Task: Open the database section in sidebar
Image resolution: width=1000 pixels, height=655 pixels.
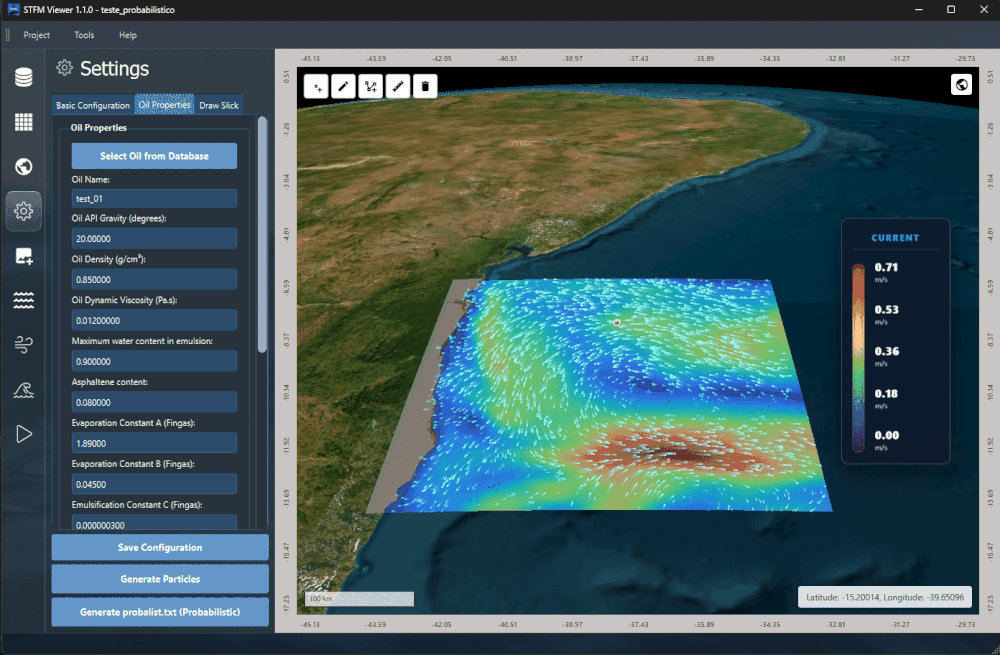Action: [24, 77]
